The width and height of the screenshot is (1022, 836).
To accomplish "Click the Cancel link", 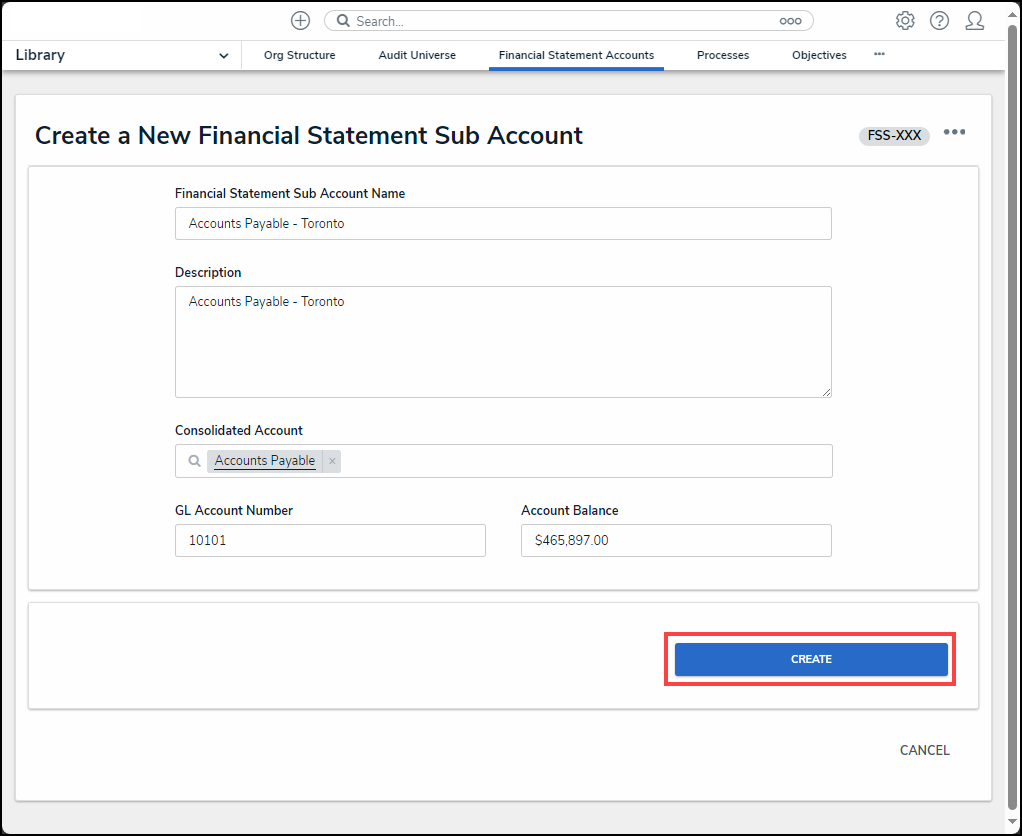I will [x=924, y=750].
